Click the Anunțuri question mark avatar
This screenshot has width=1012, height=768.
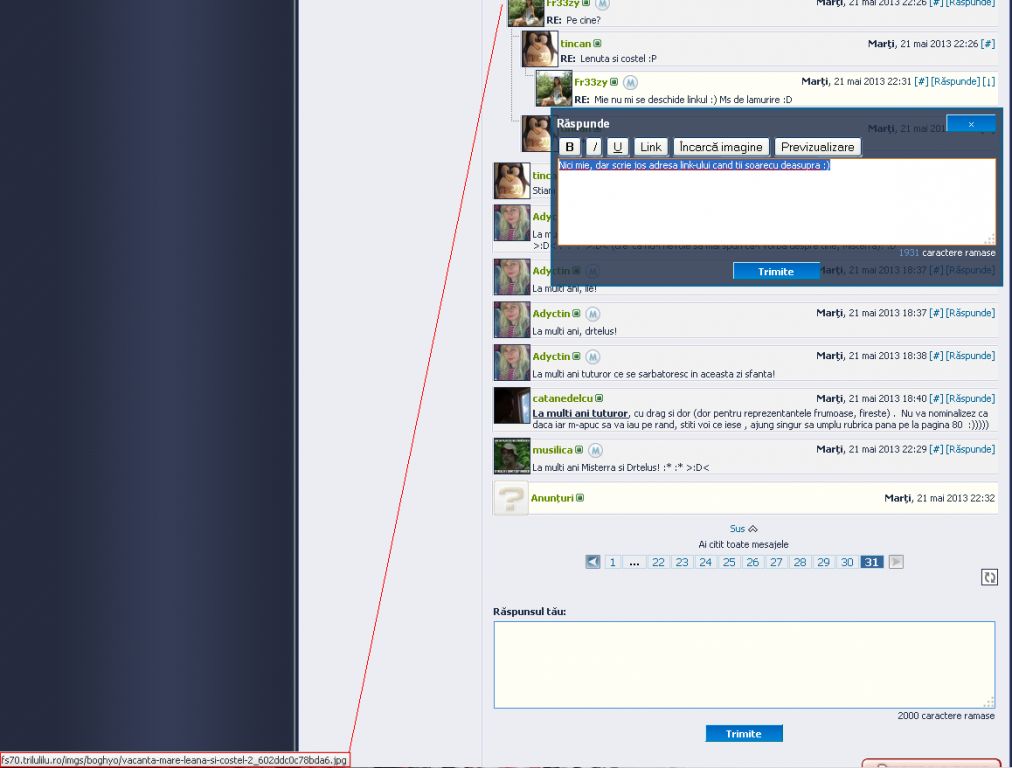tap(511, 499)
